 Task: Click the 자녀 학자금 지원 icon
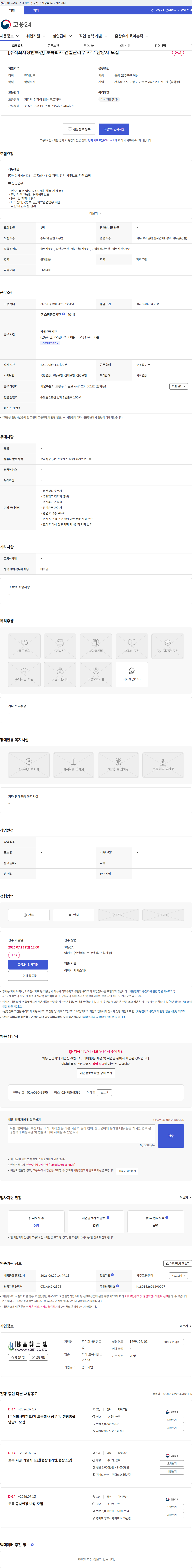point(168,646)
